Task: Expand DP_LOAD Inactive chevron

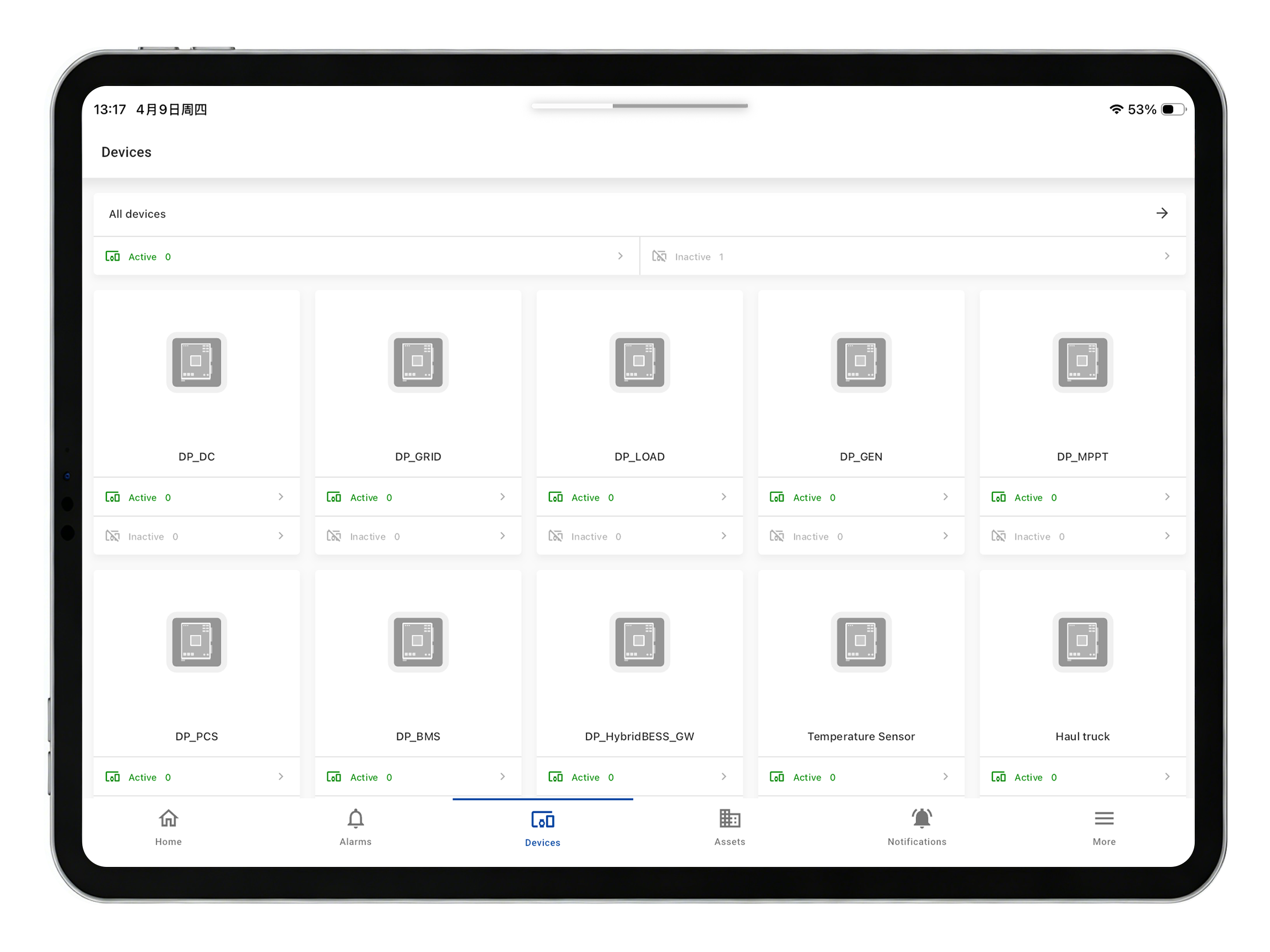Action: 723,535
